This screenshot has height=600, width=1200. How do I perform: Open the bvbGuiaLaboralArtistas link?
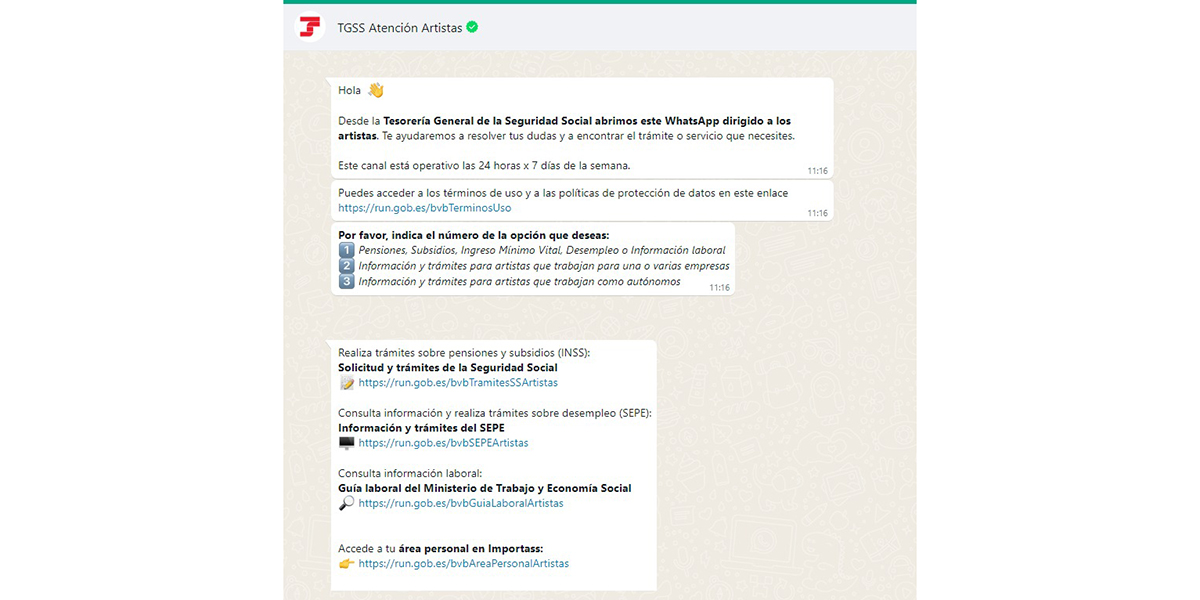tap(461, 504)
